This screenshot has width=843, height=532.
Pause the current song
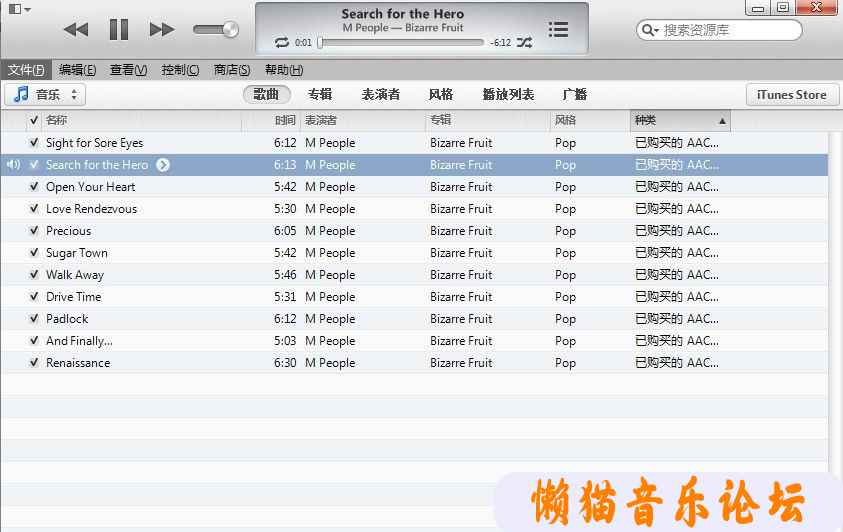(x=119, y=30)
